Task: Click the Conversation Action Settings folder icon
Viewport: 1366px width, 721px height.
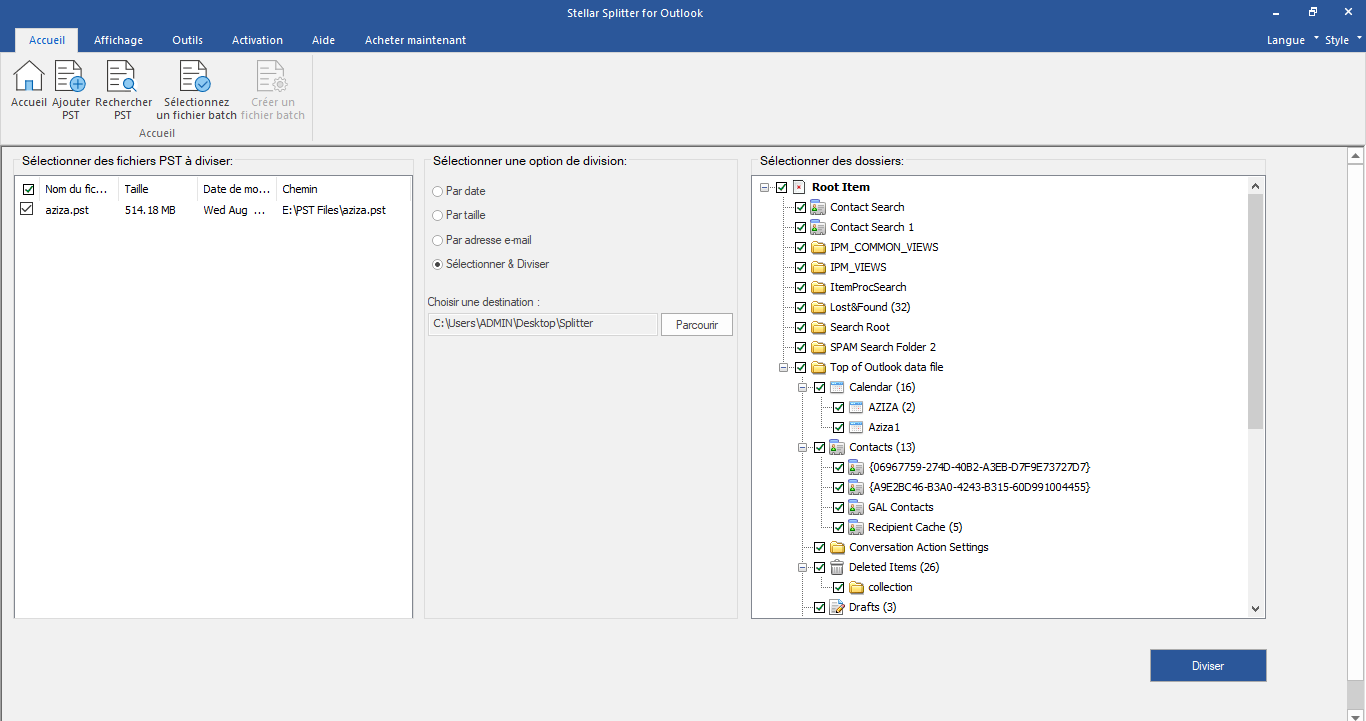Action: pos(837,547)
